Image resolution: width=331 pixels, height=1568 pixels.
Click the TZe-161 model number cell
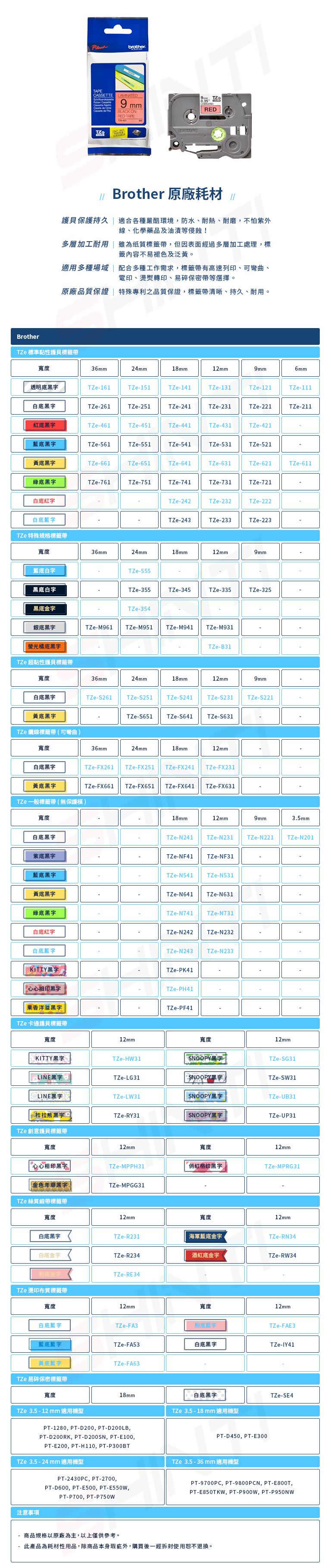(x=99, y=387)
